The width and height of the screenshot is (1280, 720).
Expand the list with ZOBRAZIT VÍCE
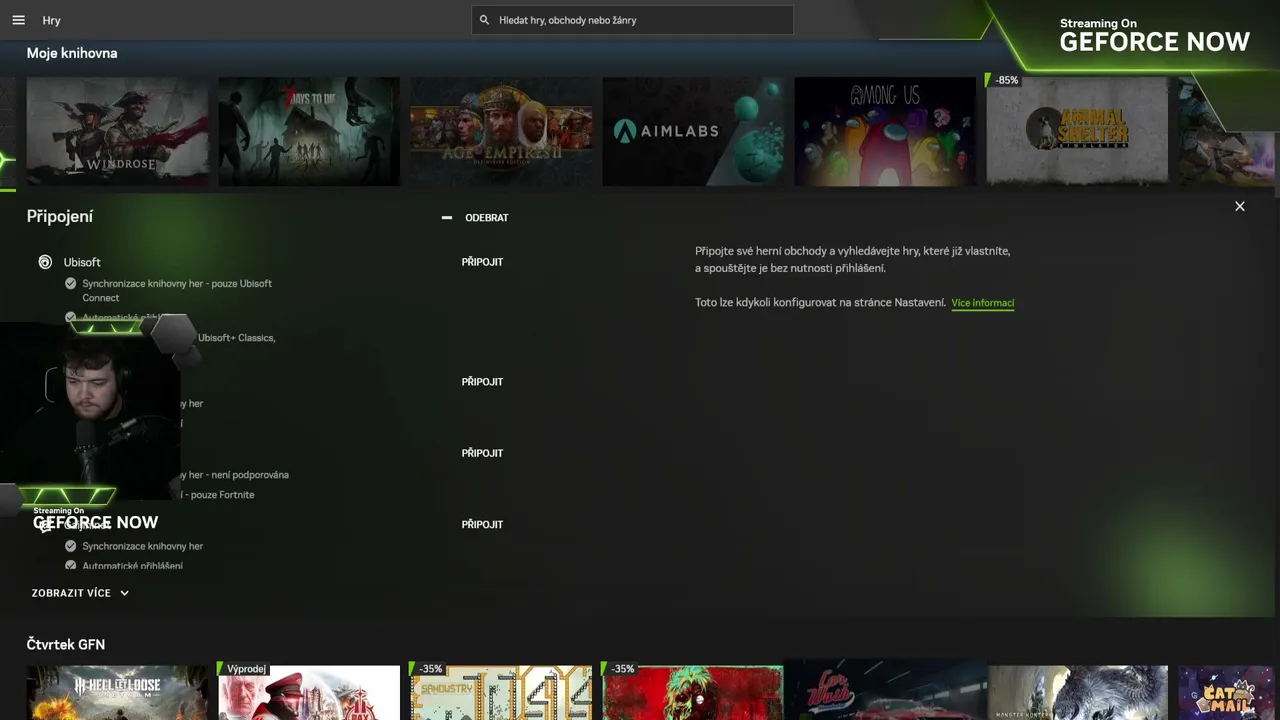(80, 593)
